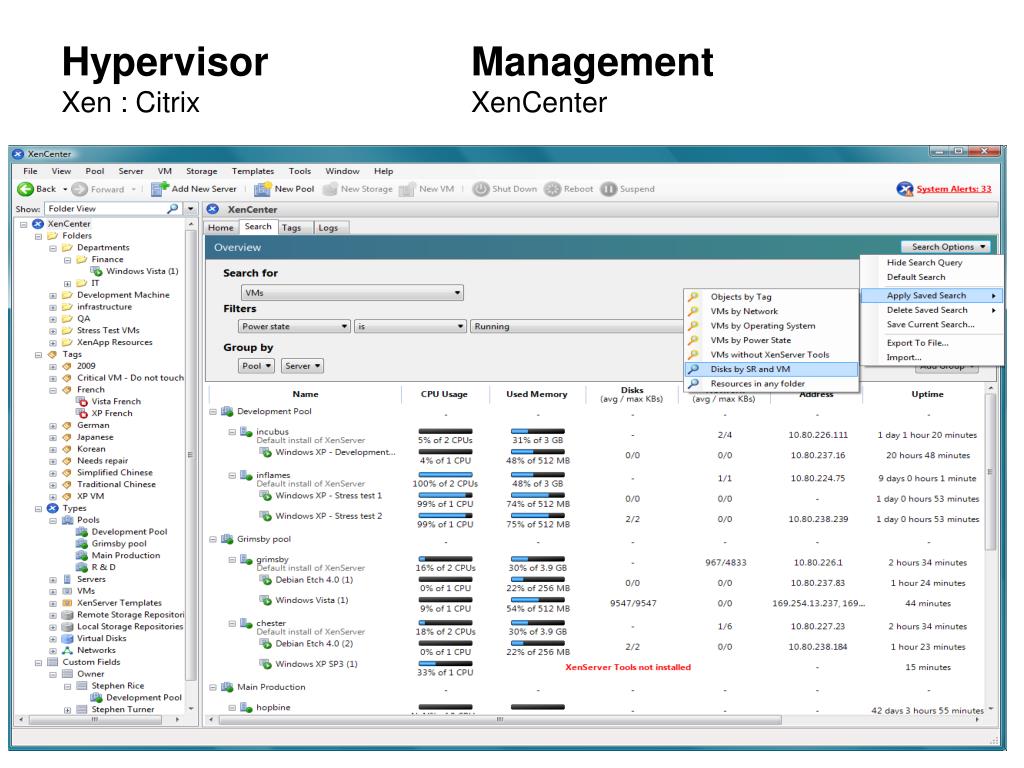
Task: Click the Uptime column header
Action: [927, 394]
